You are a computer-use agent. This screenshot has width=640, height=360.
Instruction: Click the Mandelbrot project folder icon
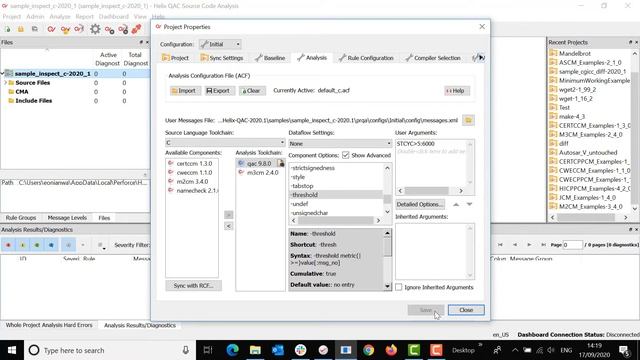pyautogui.click(x=553, y=53)
